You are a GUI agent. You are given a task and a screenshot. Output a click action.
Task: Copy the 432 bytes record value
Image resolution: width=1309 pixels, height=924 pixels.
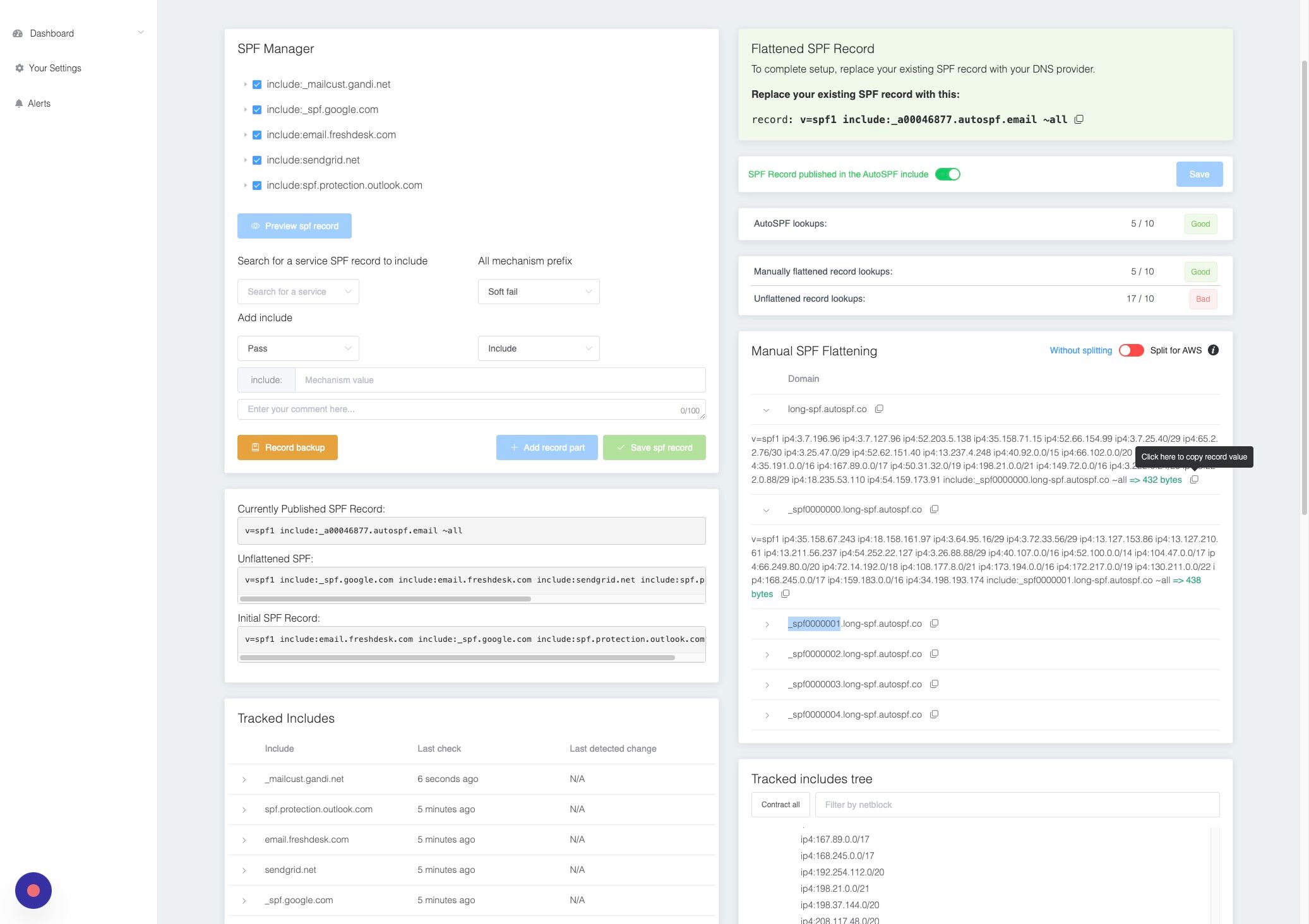click(x=1194, y=480)
